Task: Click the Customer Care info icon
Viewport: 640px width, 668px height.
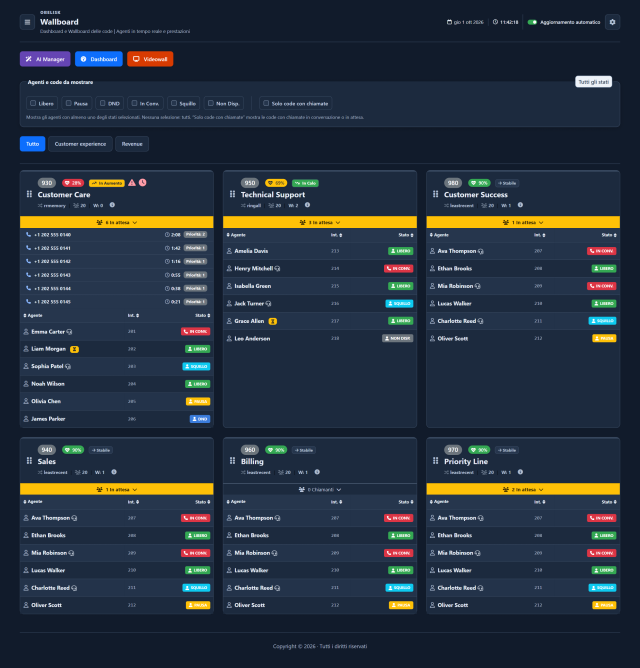Action: (x=112, y=205)
